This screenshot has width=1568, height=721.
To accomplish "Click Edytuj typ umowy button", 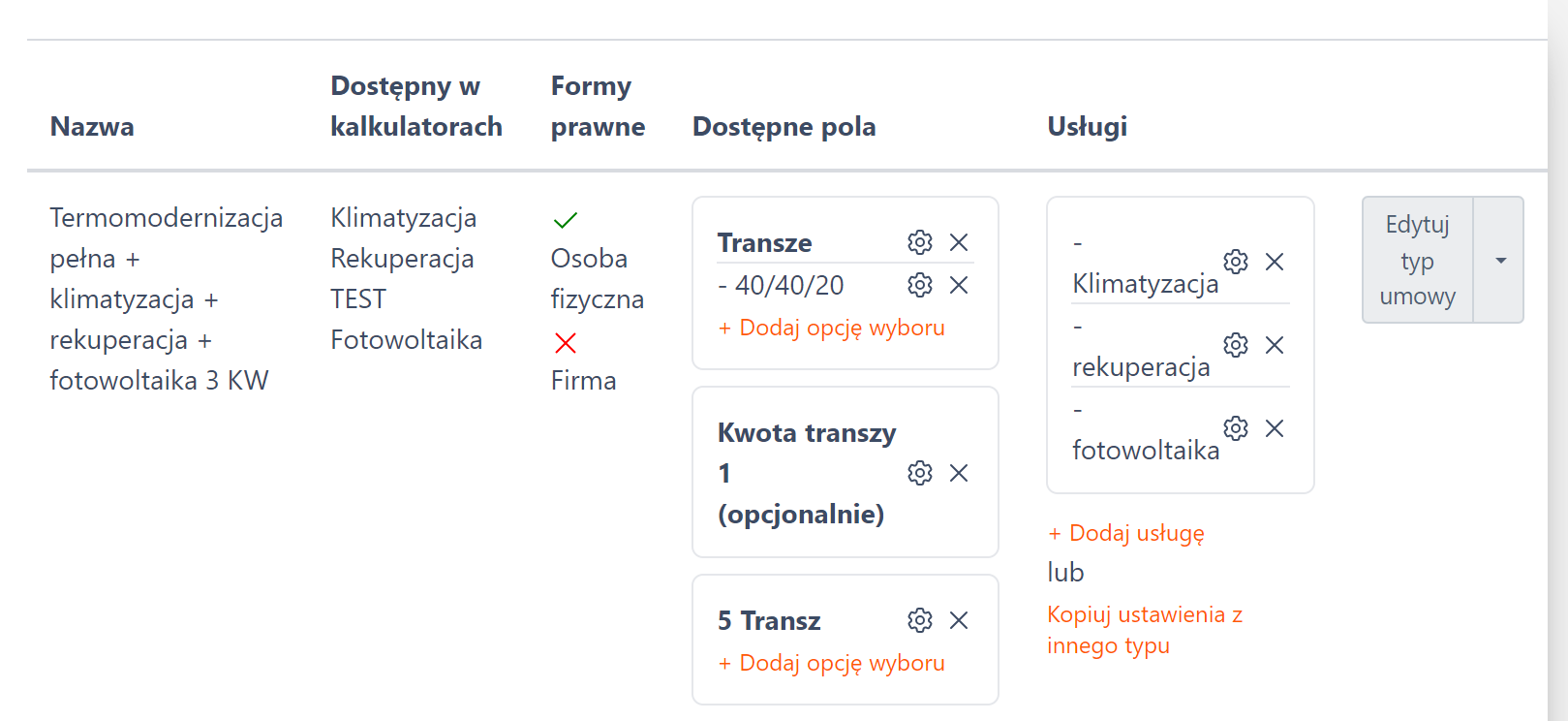I will pos(1417,260).
